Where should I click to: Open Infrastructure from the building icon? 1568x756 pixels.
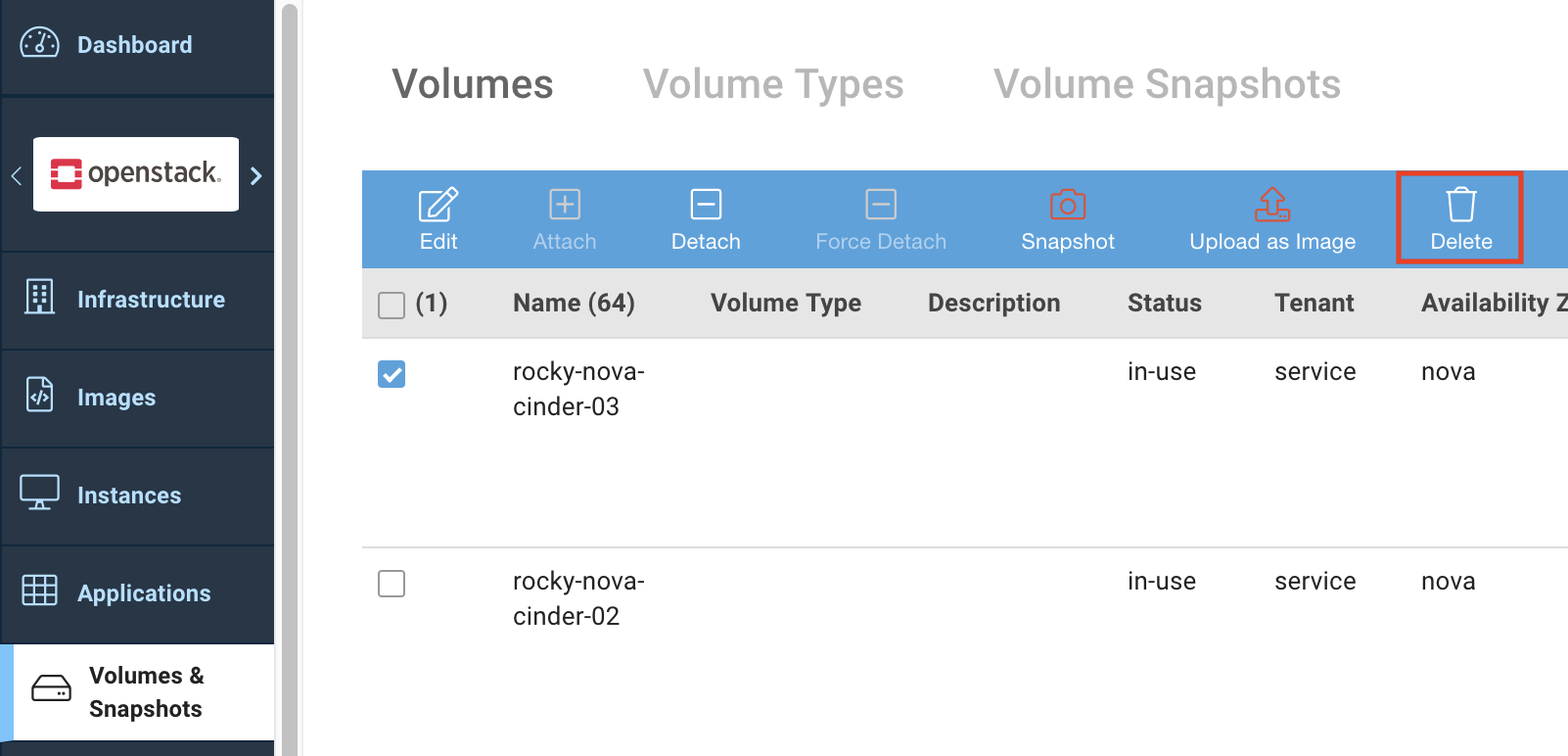[40, 297]
